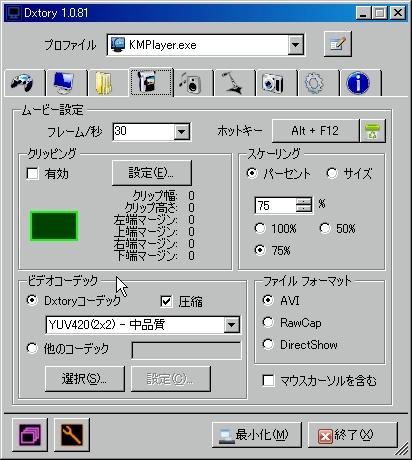Click the 選択(S)... codec button

pos(85,379)
